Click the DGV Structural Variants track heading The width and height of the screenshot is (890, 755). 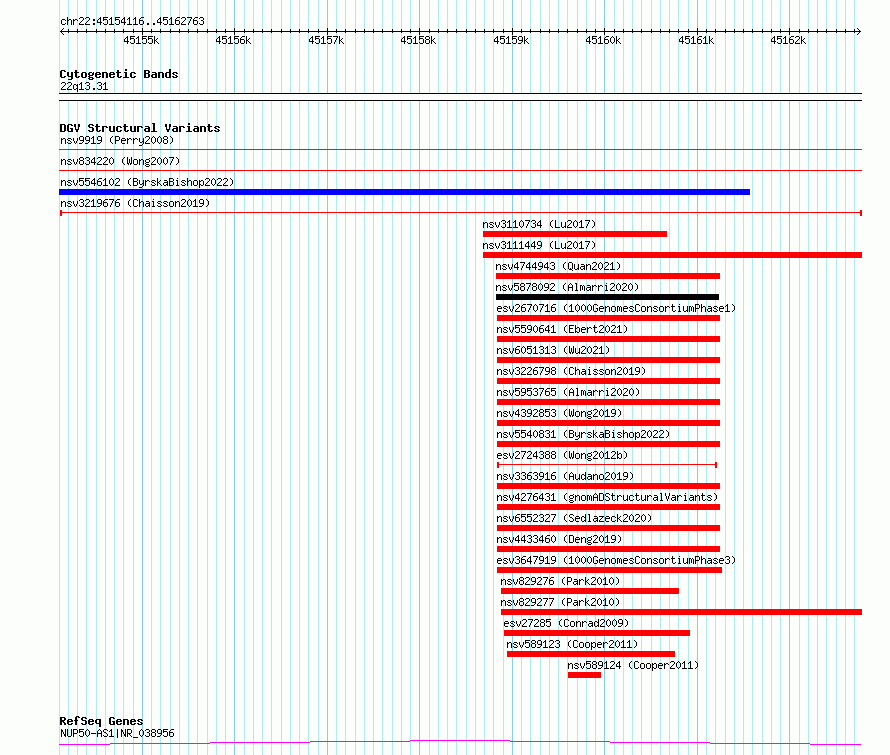click(x=140, y=128)
